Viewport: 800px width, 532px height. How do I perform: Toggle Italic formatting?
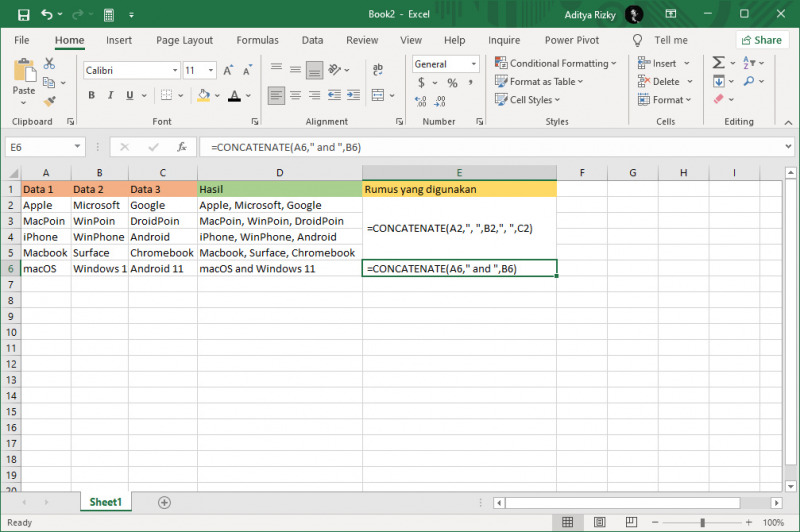pos(110,95)
